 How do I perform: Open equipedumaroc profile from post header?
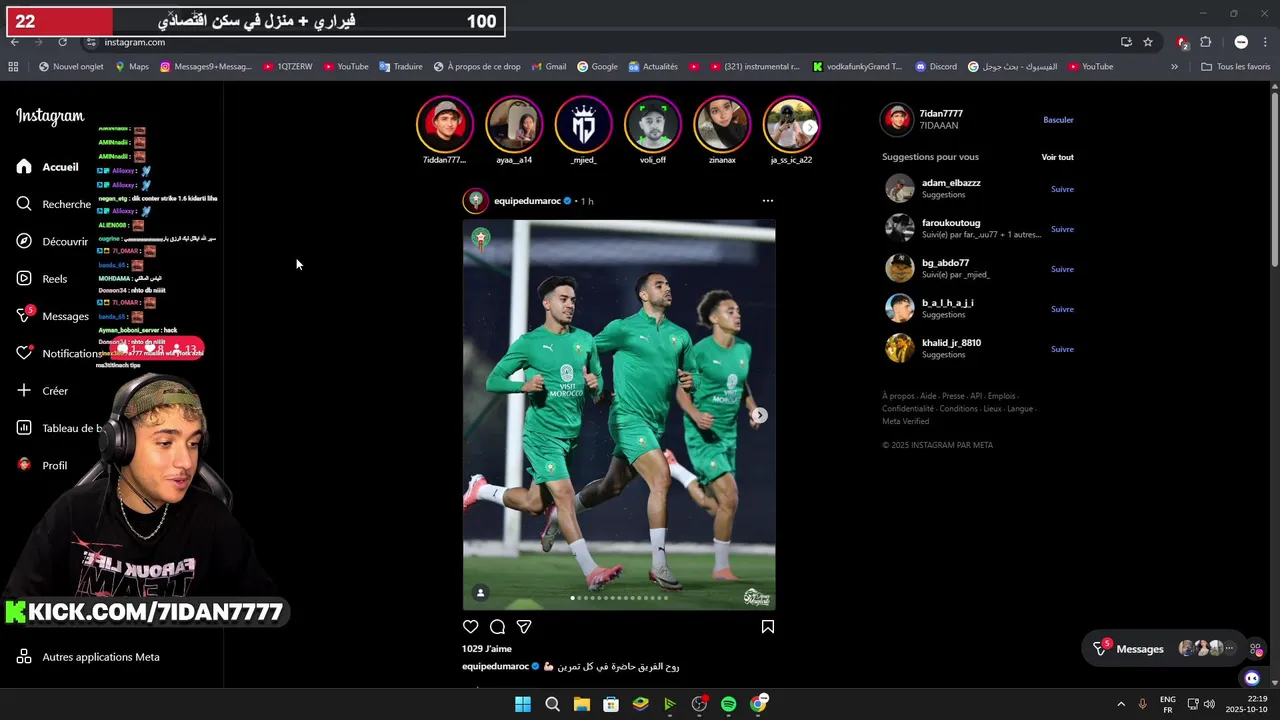pyautogui.click(x=527, y=201)
